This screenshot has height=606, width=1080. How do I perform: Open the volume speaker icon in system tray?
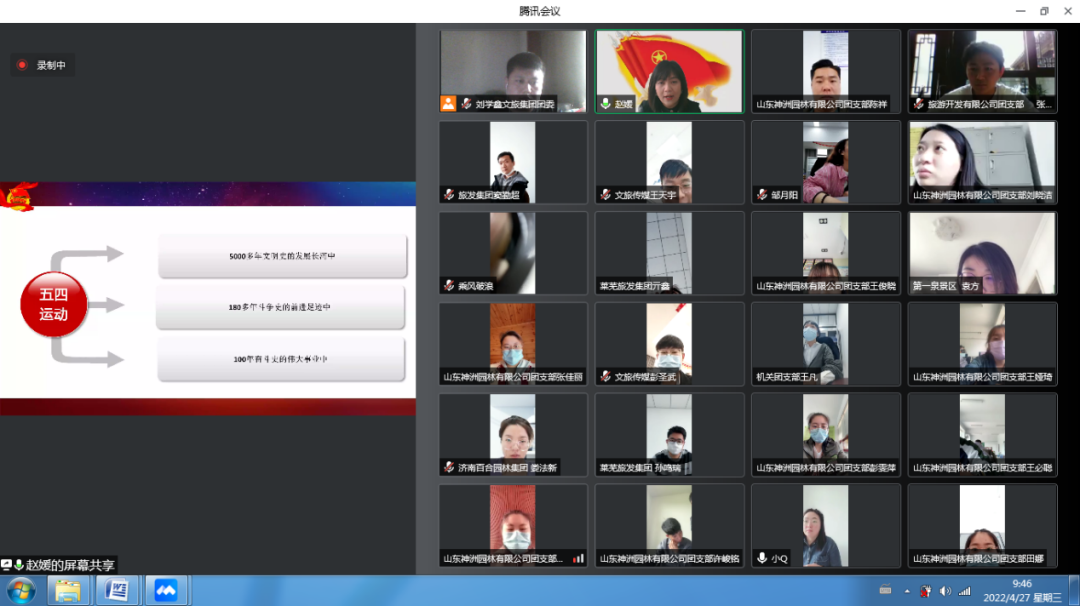coord(945,590)
